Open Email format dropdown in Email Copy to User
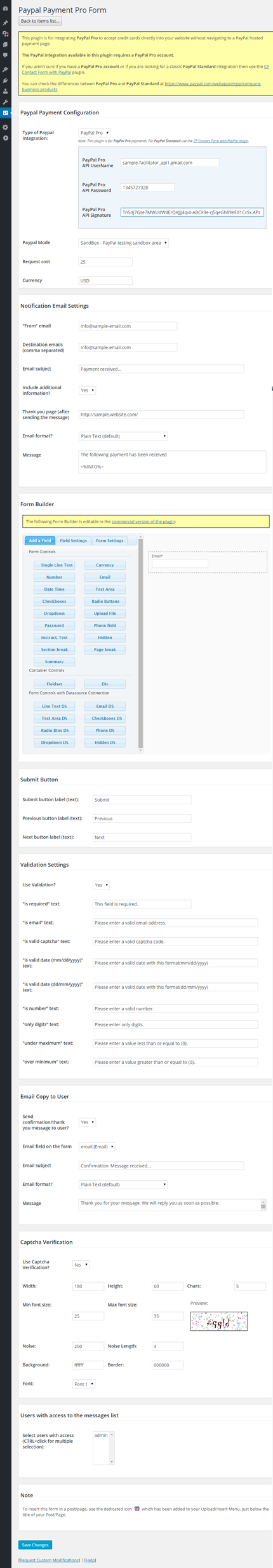 point(123,1185)
